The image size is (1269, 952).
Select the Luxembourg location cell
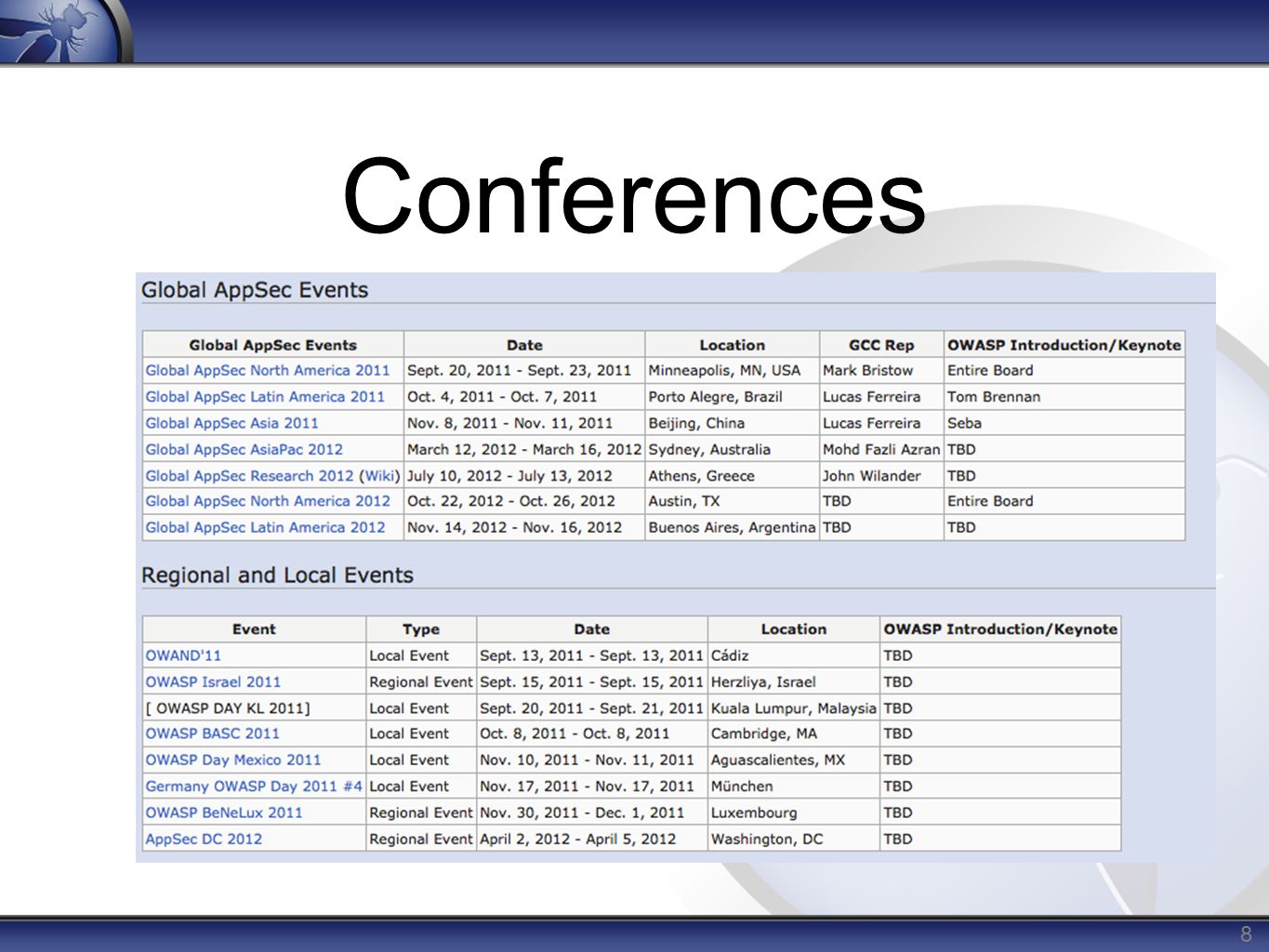794,813
